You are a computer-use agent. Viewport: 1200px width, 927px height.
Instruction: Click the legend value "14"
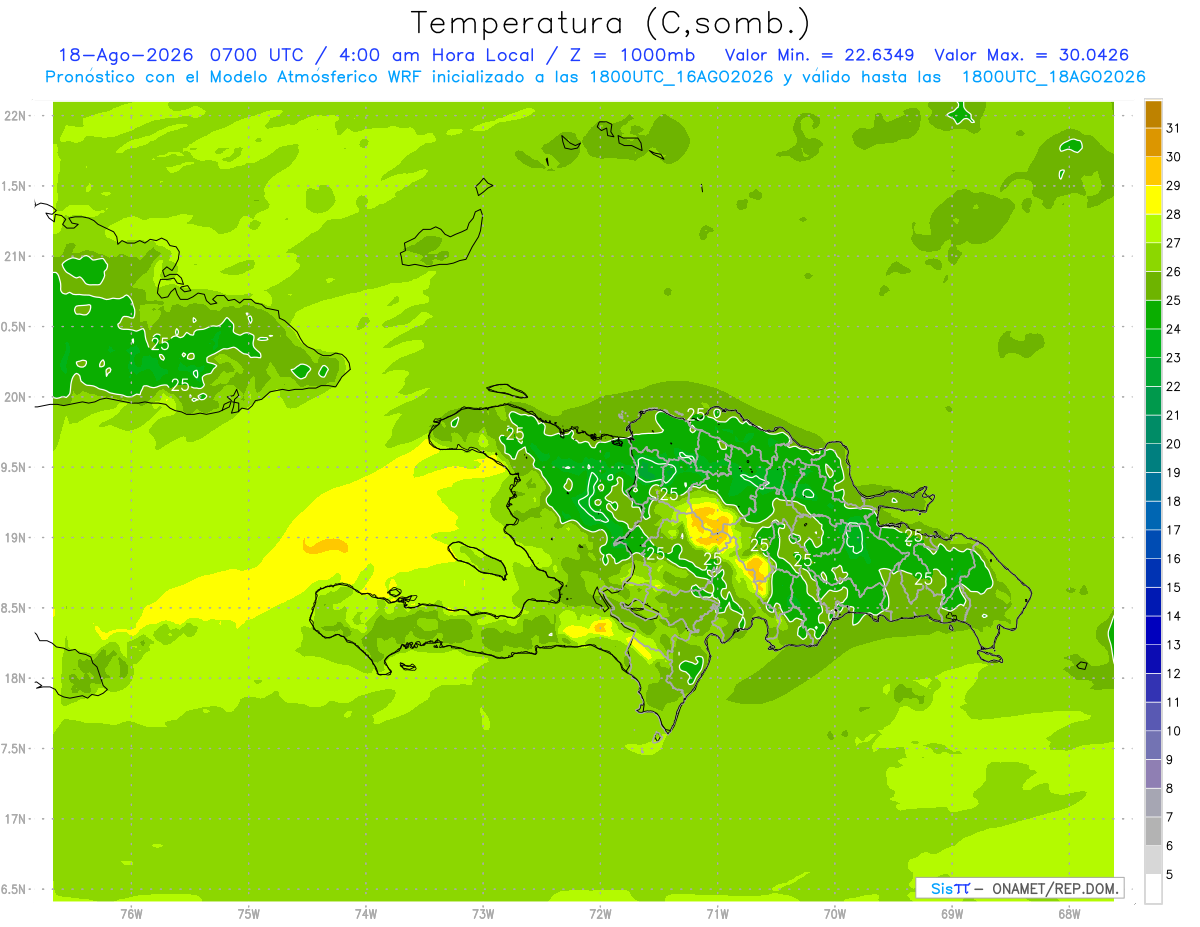point(1174,616)
